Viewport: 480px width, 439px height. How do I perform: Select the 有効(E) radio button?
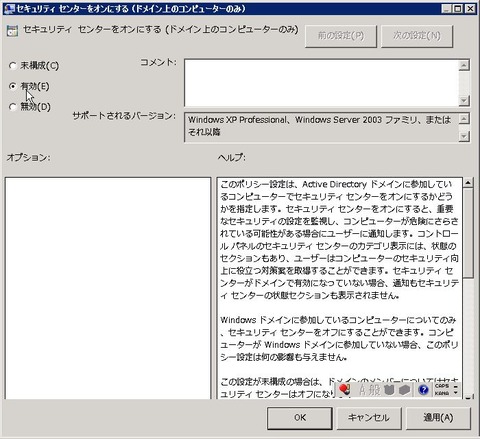click(13, 86)
